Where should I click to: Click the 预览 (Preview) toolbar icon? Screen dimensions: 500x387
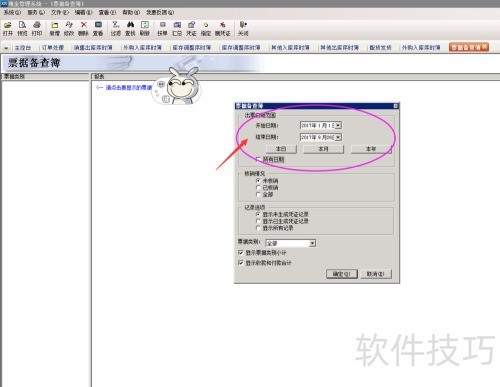pos(22,25)
